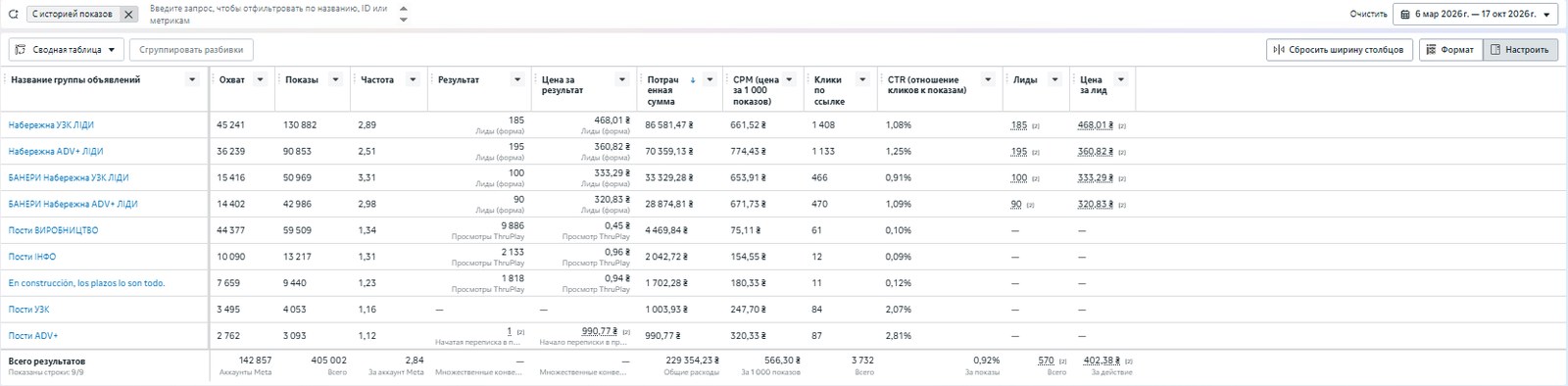The image size is (1568, 386).
Task: Remove the 'С историей показов' filter chip
Action: [x=128, y=15]
